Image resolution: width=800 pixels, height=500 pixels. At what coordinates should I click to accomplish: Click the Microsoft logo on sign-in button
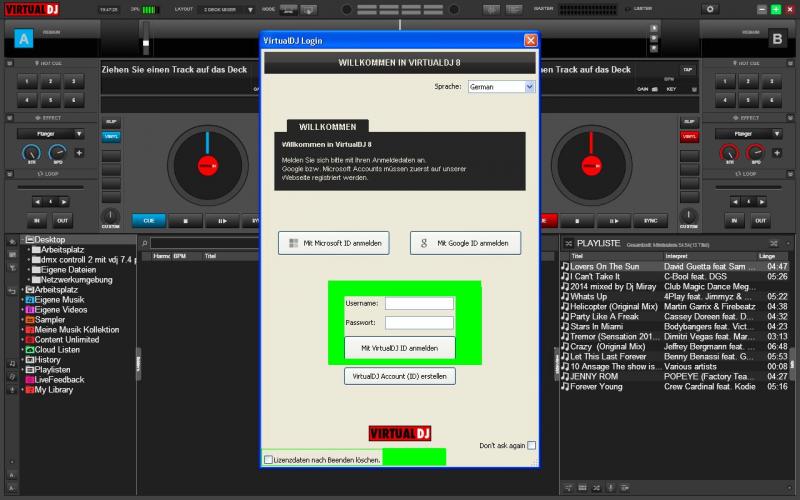(293, 243)
